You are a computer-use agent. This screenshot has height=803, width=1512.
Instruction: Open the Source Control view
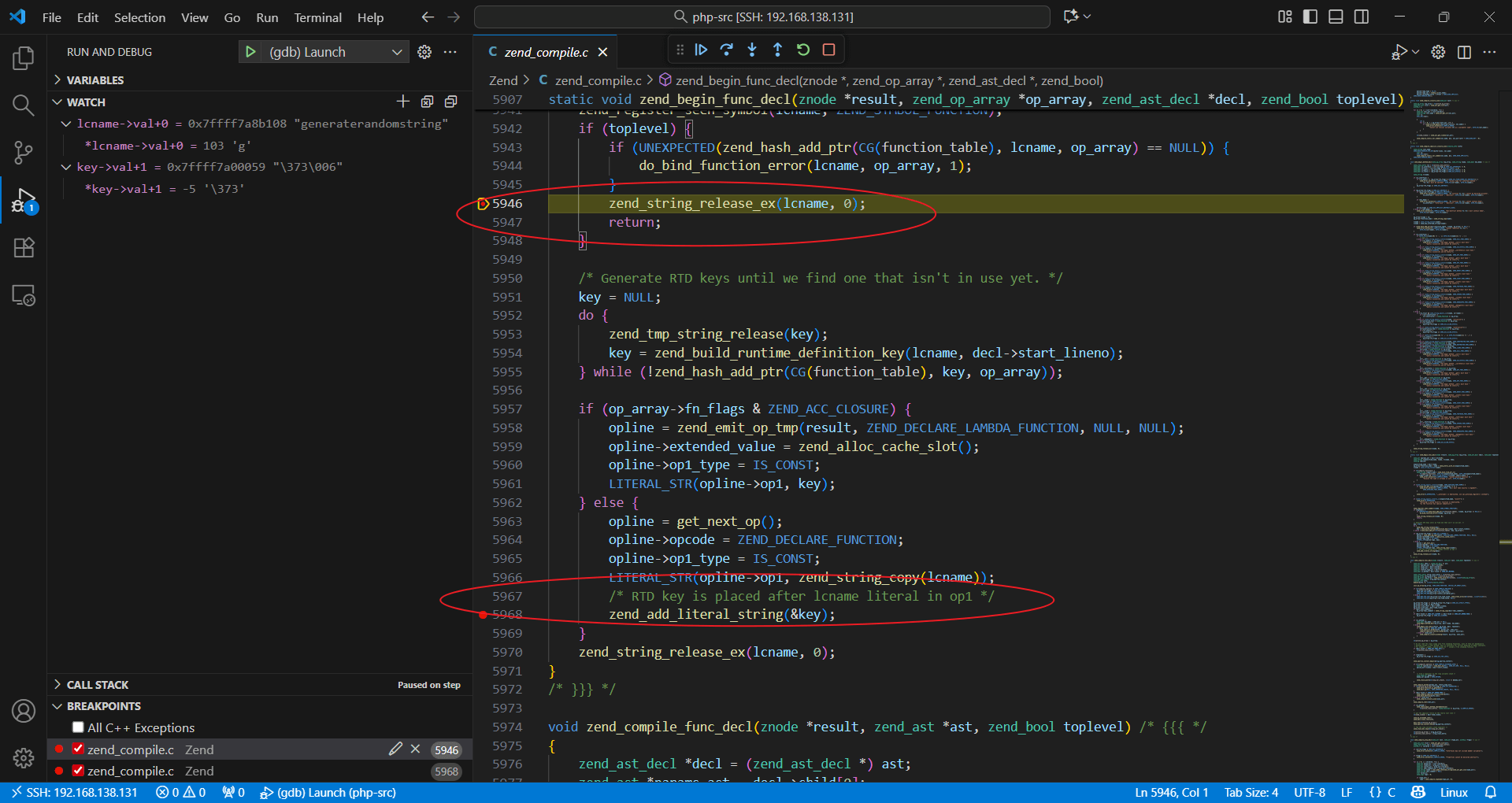[24, 153]
